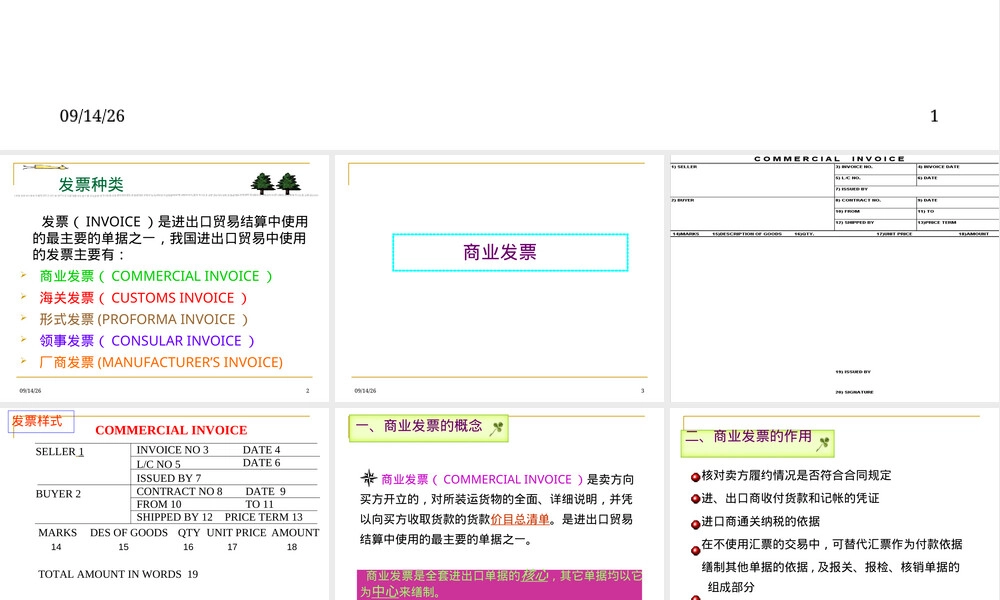This screenshot has height=600, width=1000.
Task: Click the leaf icon beside 一、商业发票的概念
Action: (x=496, y=428)
